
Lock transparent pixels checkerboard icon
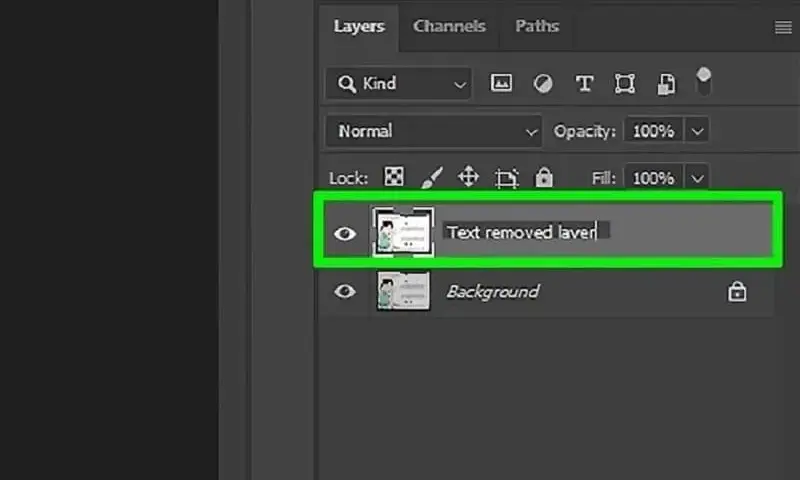(x=393, y=176)
